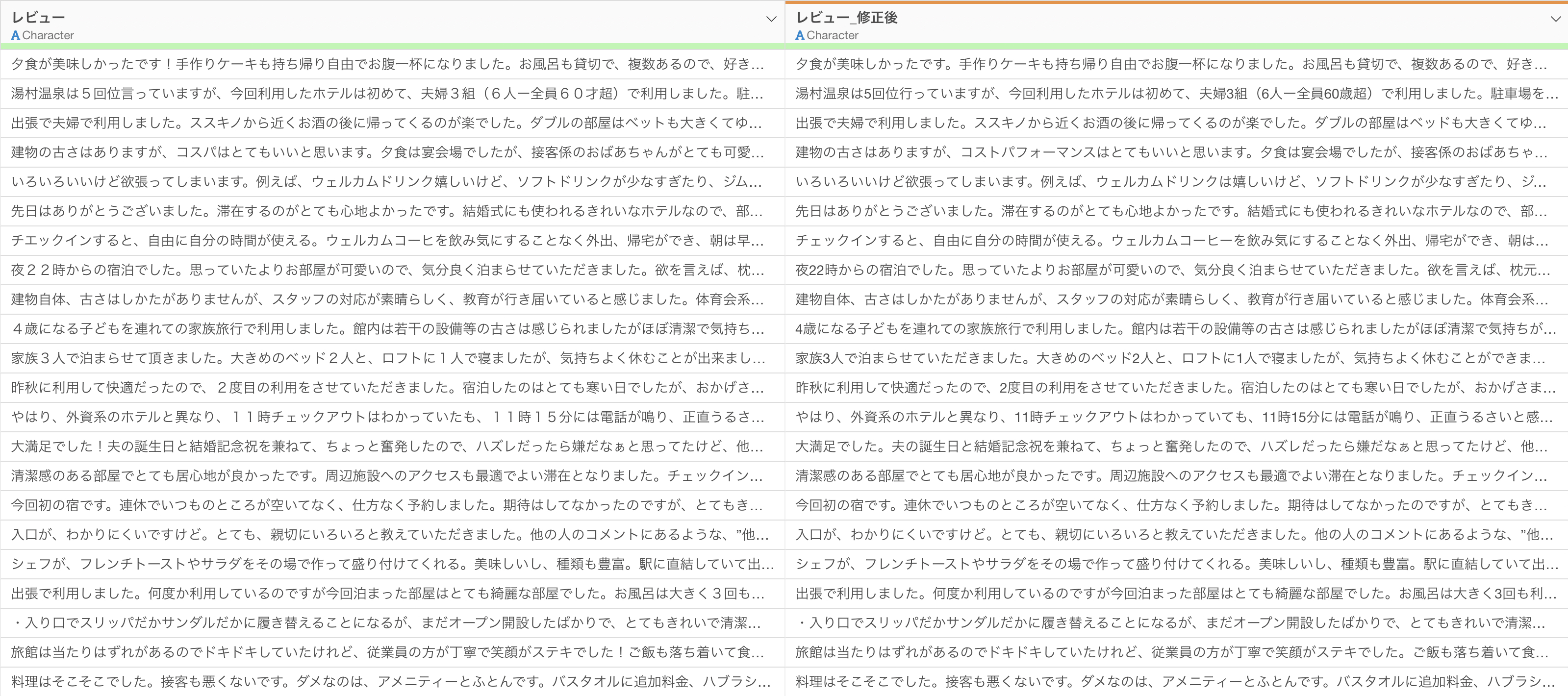Click the green summary bar under レビュー

392,46
